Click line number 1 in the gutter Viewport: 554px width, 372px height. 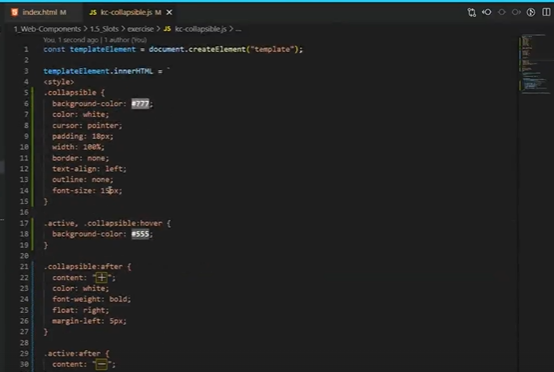[x=26, y=49]
